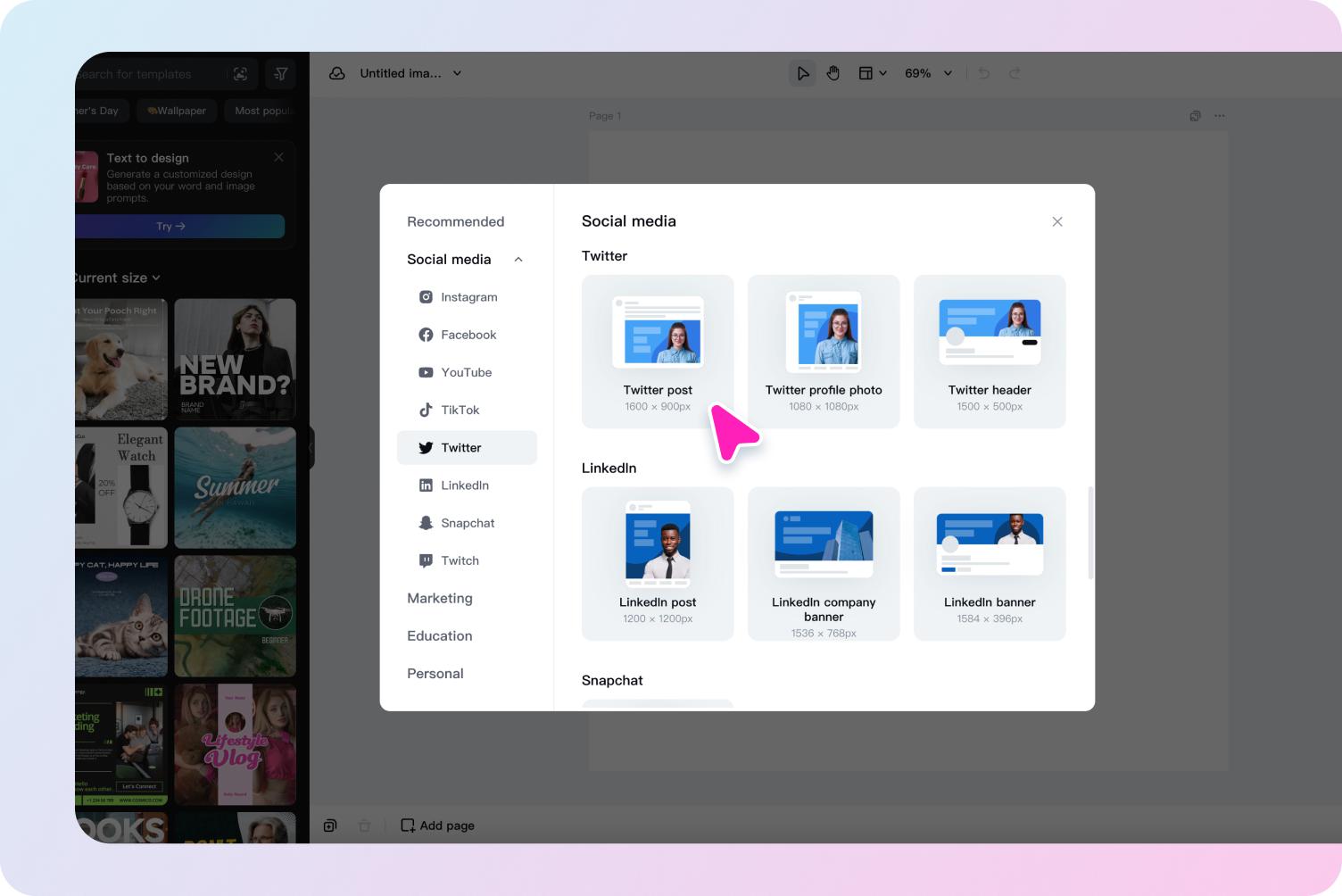
Task: Close the Social media size dialog
Action: coord(1057,221)
